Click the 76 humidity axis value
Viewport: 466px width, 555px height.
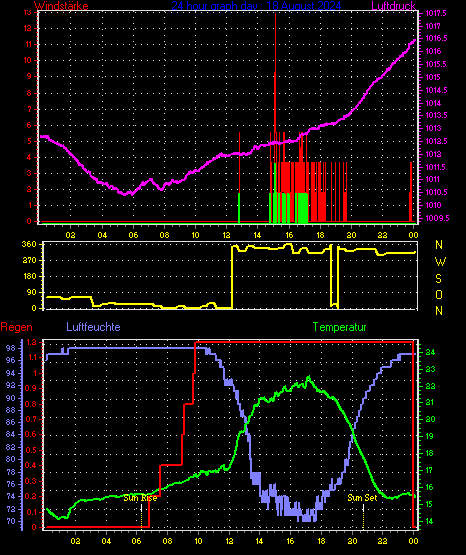tap(11, 484)
